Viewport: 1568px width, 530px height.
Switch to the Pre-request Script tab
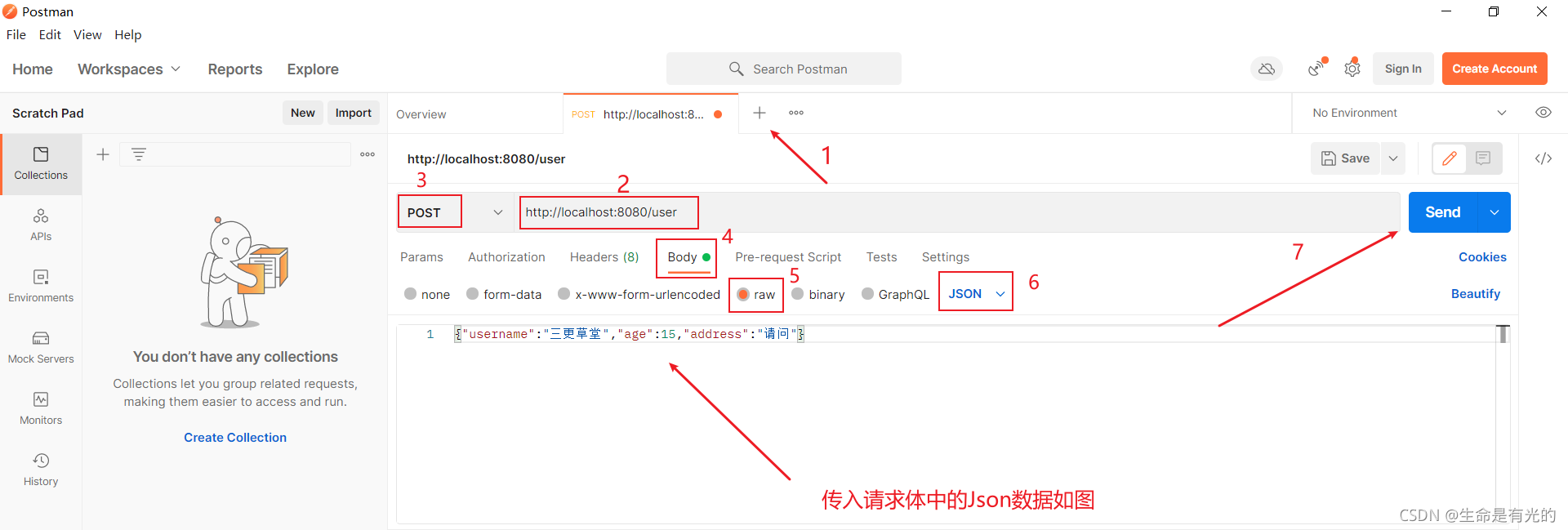coord(788,257)
